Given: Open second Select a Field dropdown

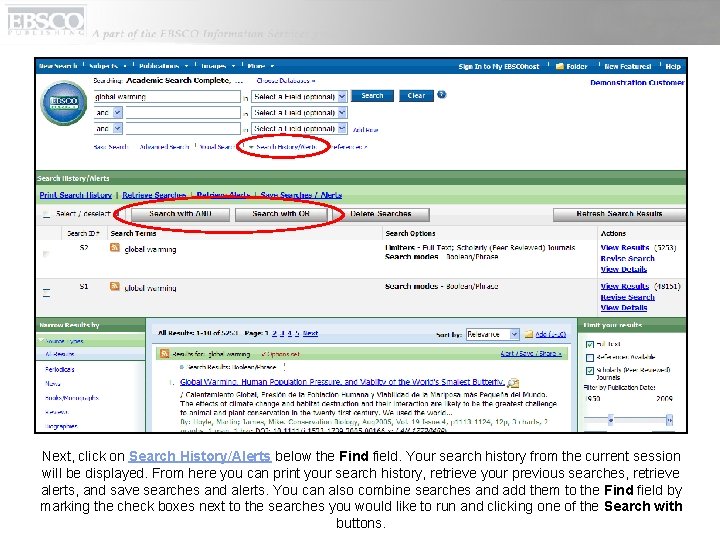Looking at the screenshot, I should coord(299,112).
